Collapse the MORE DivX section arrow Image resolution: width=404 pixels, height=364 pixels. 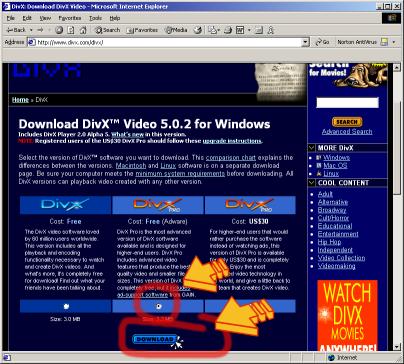(312, 148)
